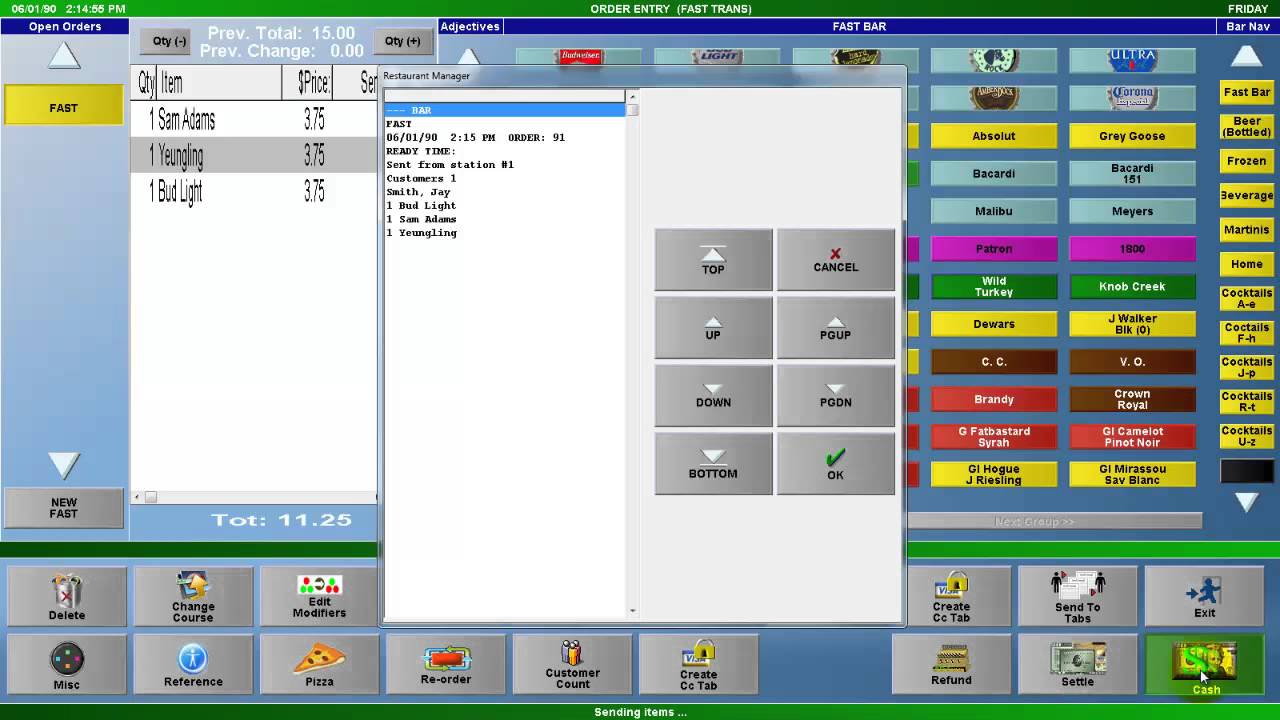Open Cocktails J-p category

1247,367
